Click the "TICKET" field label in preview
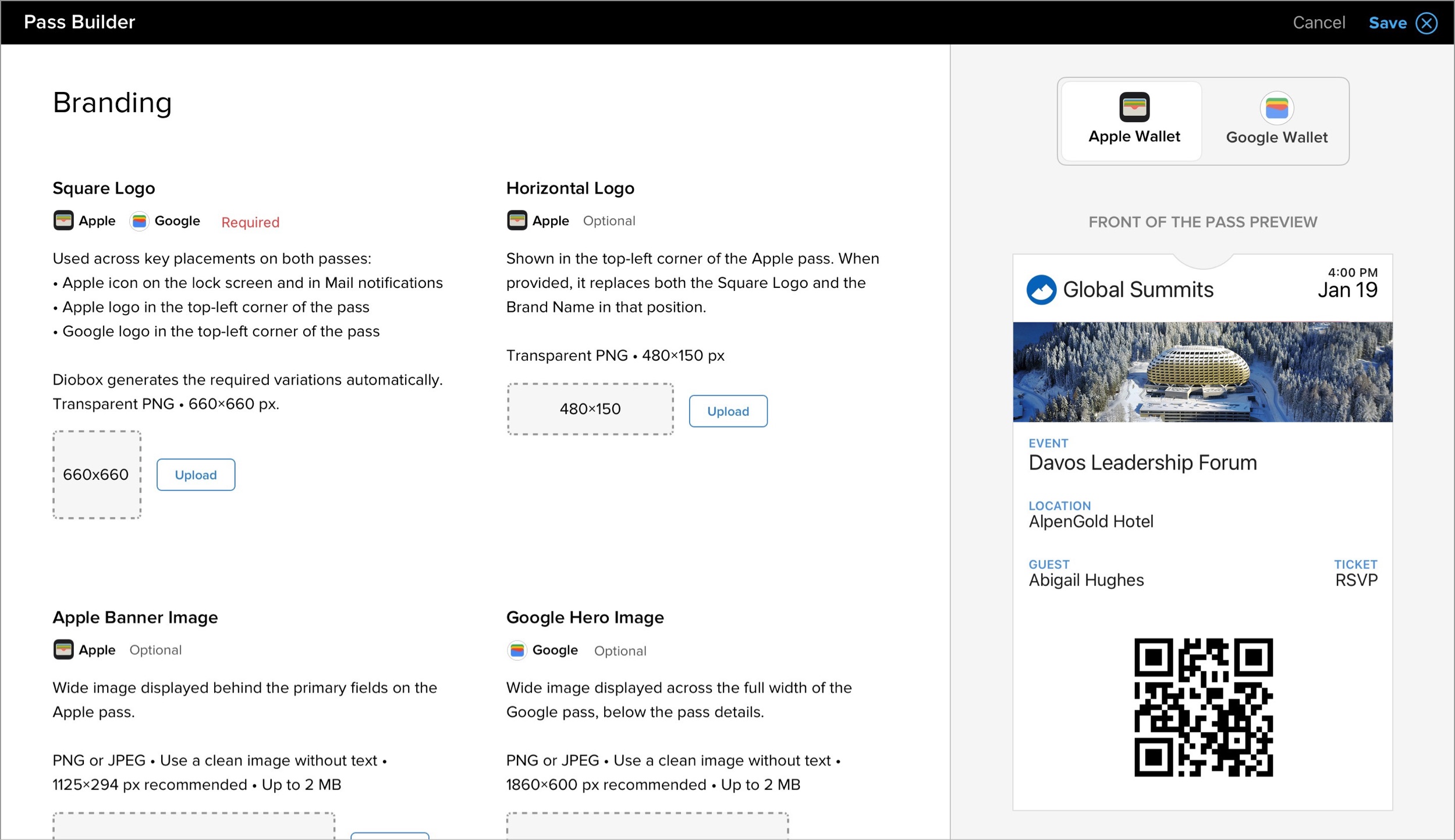The width and height of the screenshot is (1455, 840). (1355, 564)
